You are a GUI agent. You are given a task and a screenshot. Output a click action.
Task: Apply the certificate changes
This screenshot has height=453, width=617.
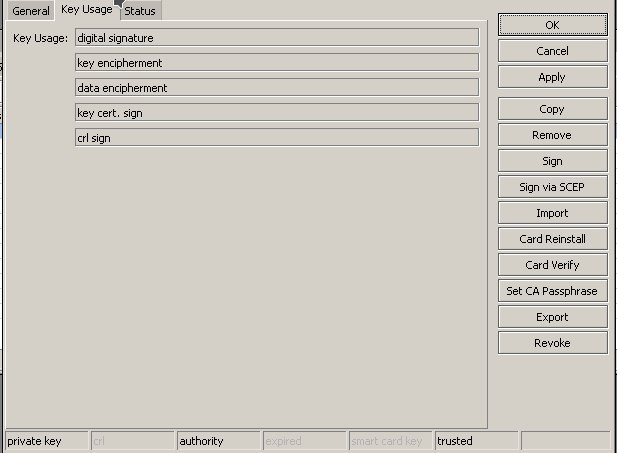tap(552, 77)
